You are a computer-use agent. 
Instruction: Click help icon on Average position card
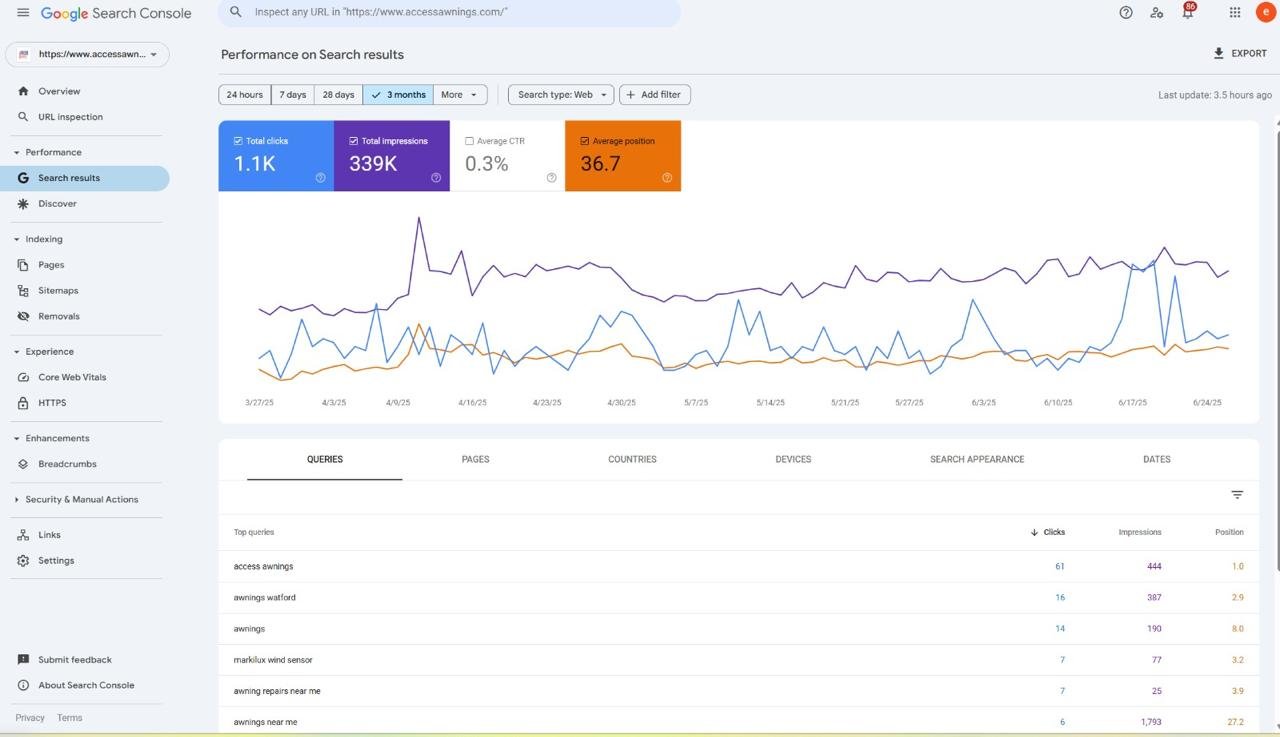point(667,178)
